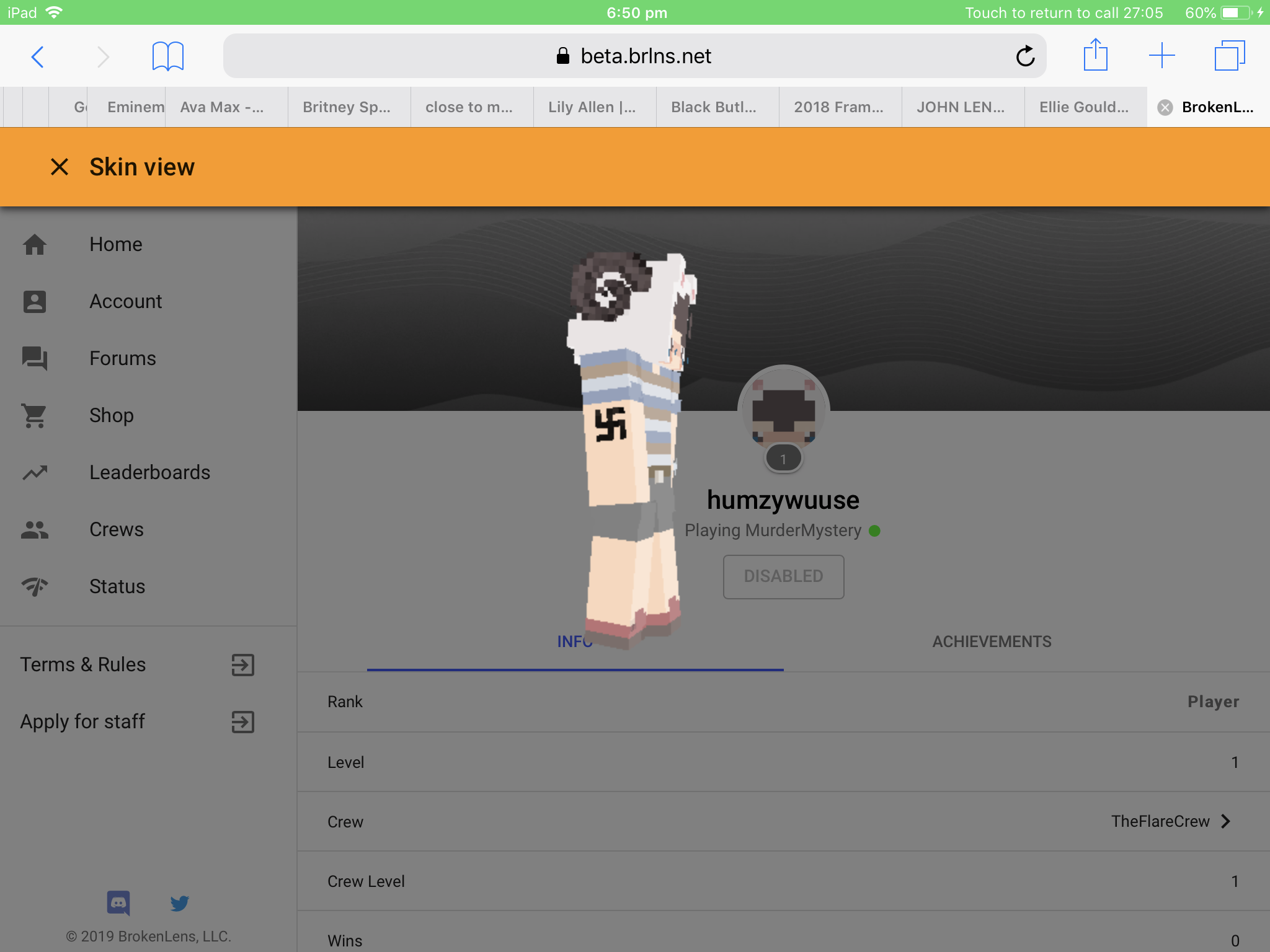
Task: Switch to the Achievements tab
Action: [x=992, y=641]
